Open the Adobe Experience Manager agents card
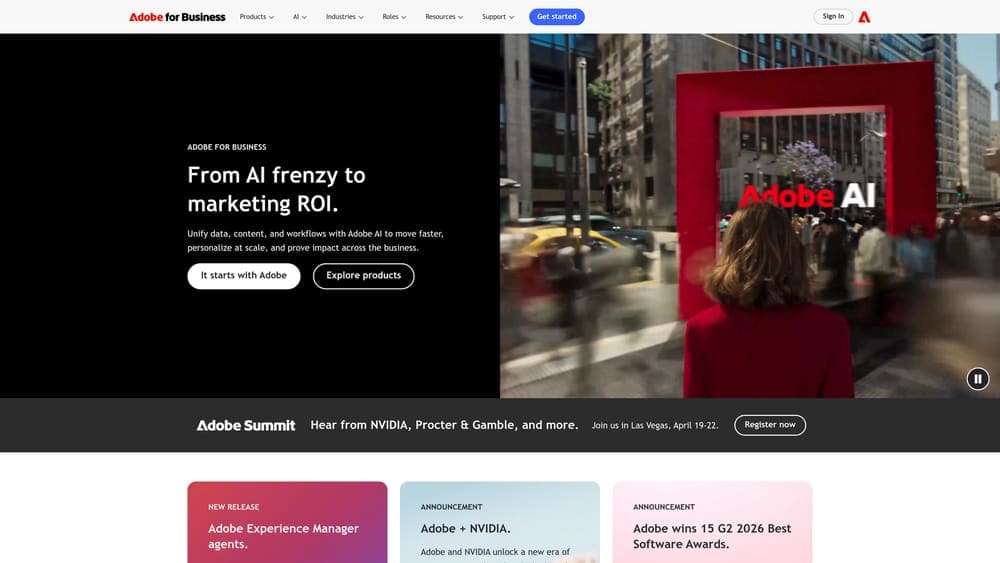Screen dimensions: 1000x563 287,522
